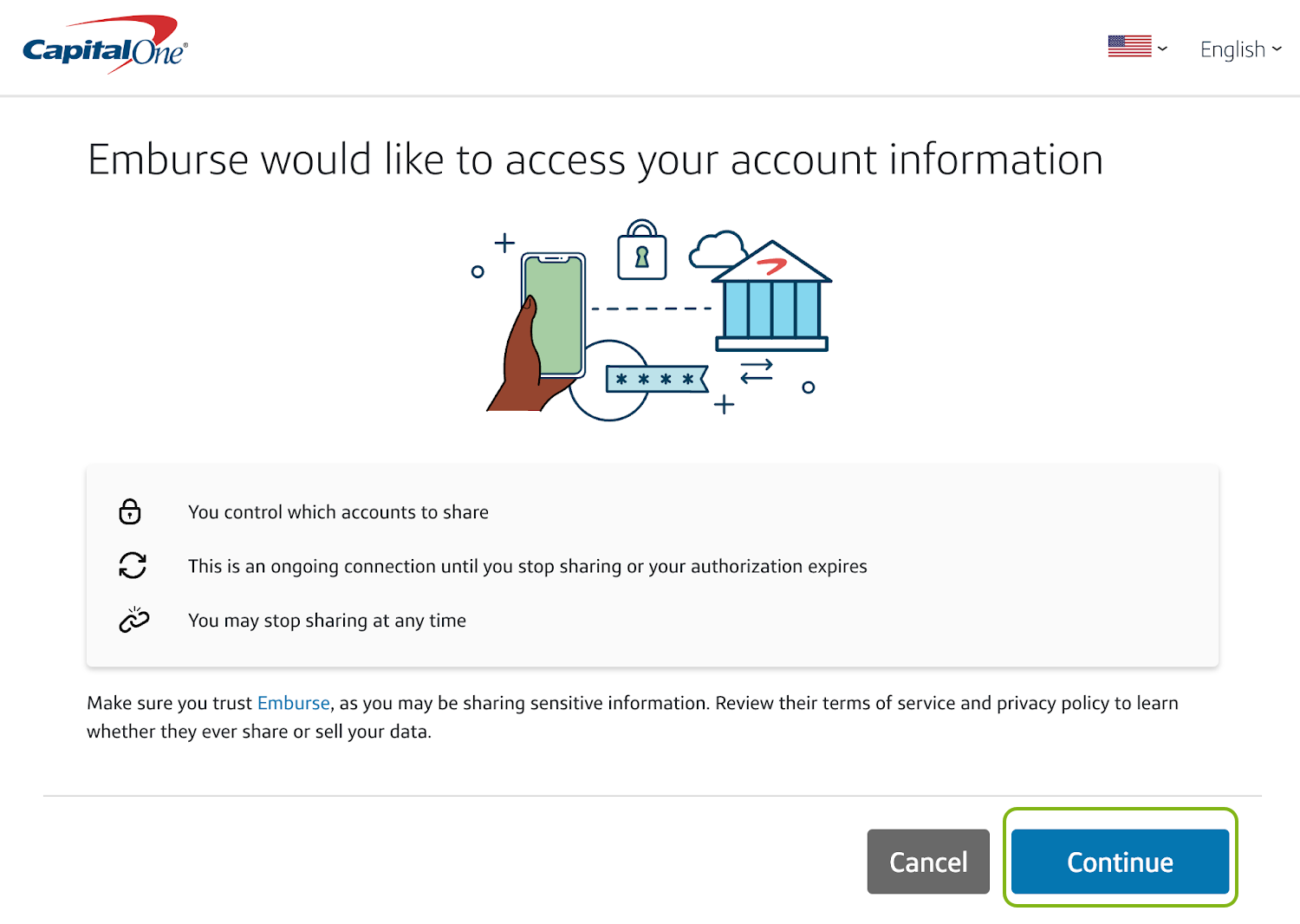This screenshot has height=924, width=1300.
Task: Click the ongoing connection description text
Action: pos(527,566)
